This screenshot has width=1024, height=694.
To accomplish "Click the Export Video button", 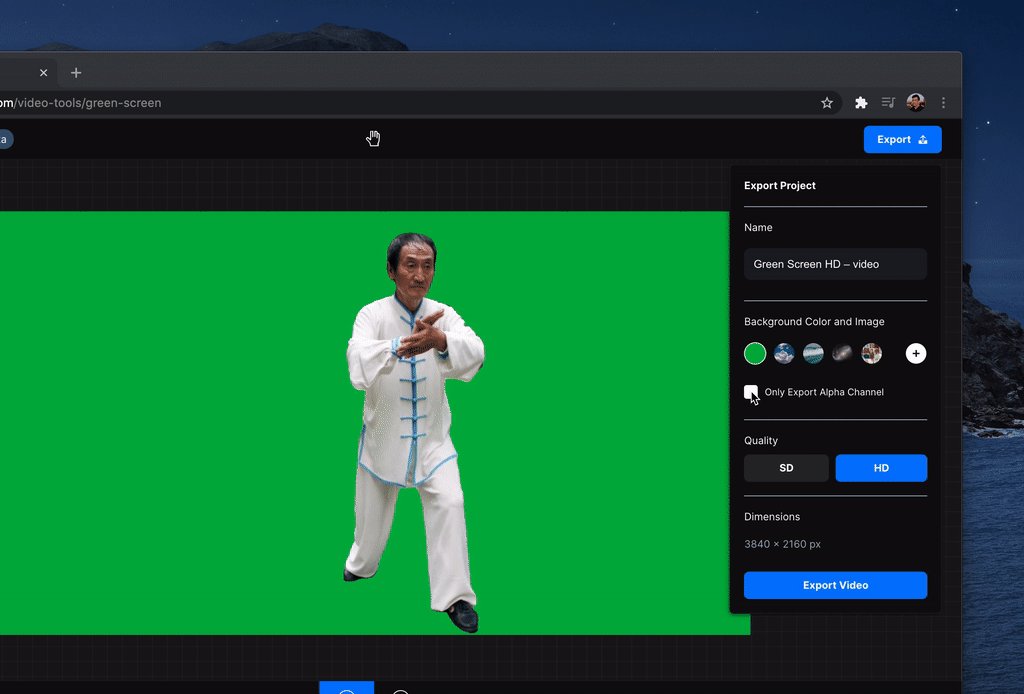I will tap(835, 585).
